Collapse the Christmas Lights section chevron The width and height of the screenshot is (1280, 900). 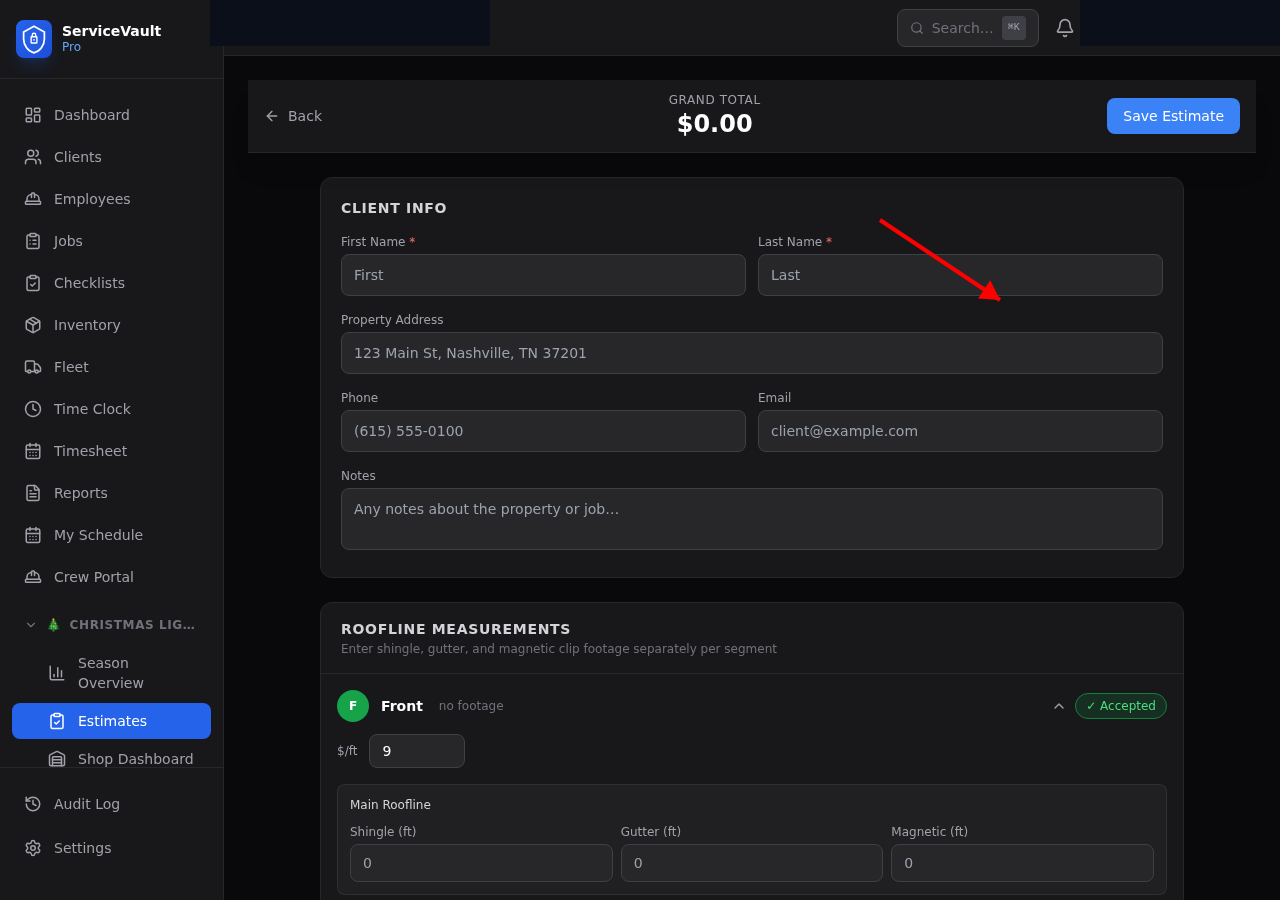click(30, 623)
